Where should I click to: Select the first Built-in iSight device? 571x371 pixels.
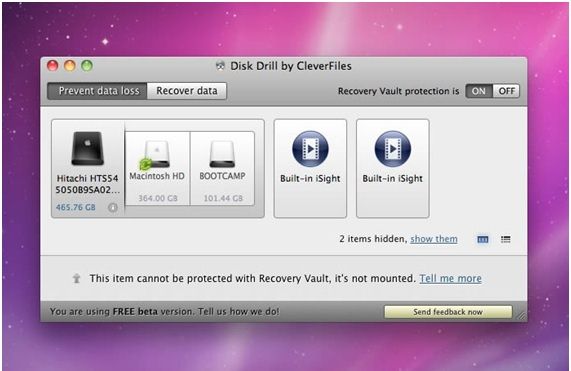pyautogui.click(x=310, y=168)
